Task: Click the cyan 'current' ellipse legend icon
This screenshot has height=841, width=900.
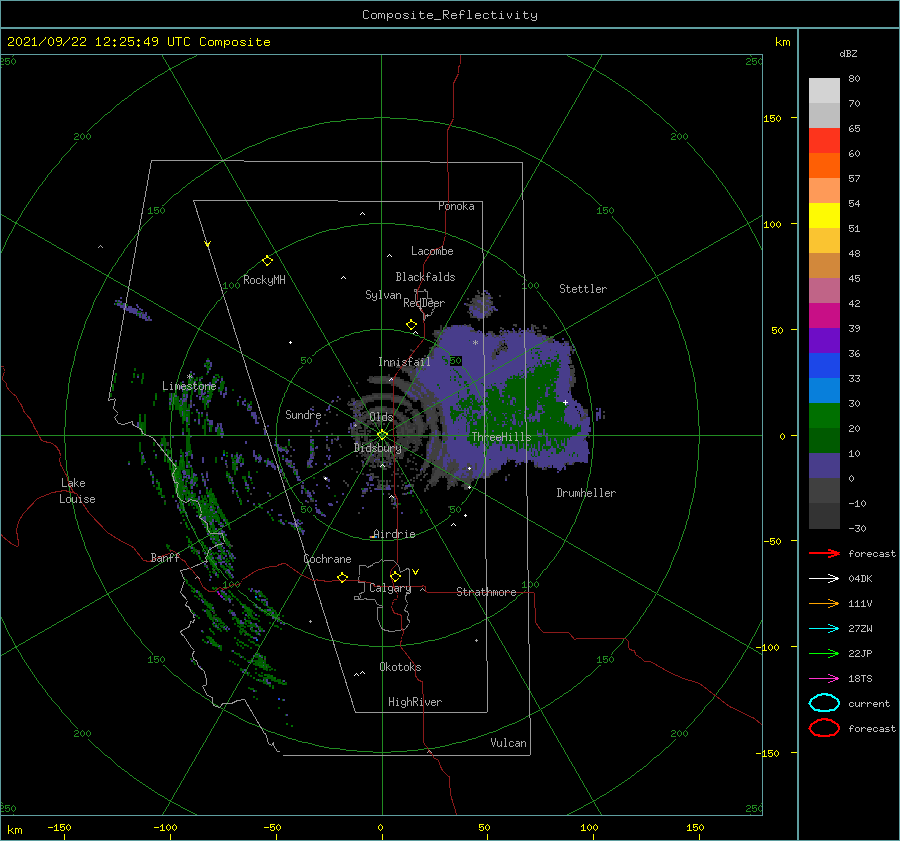Action: (824, 703)
